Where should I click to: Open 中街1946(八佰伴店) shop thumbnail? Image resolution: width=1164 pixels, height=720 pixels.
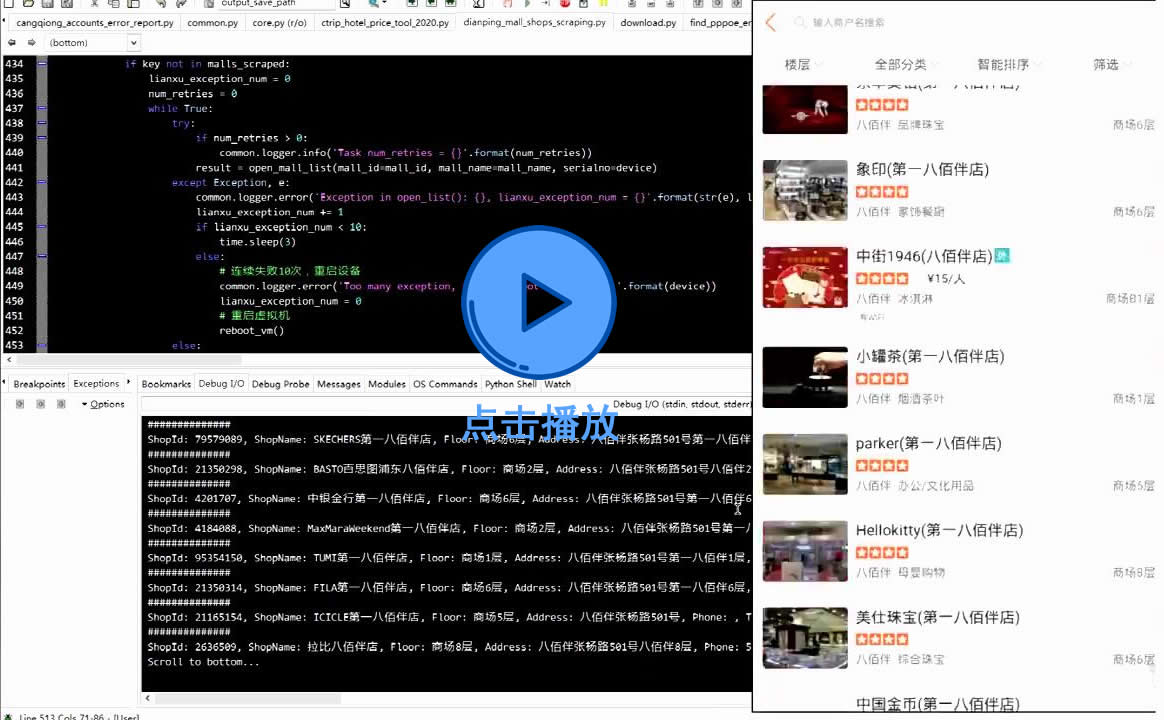point(805,277)
